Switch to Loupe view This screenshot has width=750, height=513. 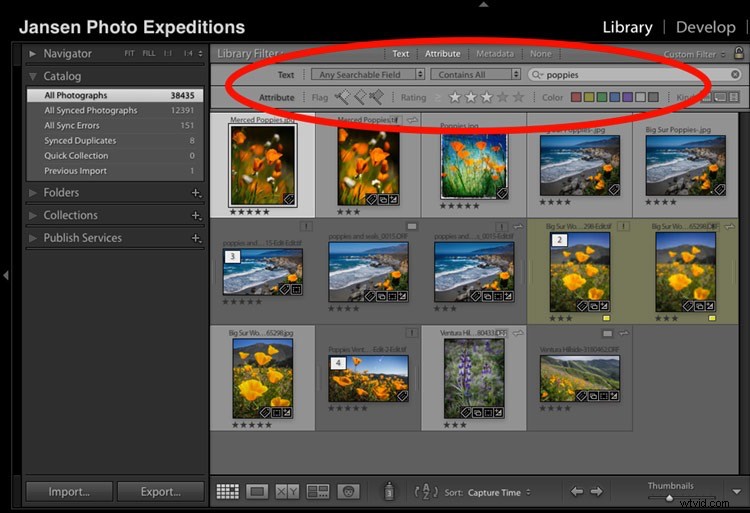257,491
